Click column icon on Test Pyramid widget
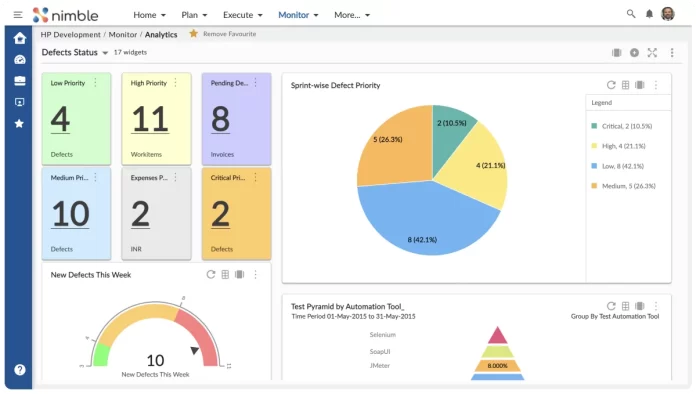The image size is (696, 394). [640, 306]
